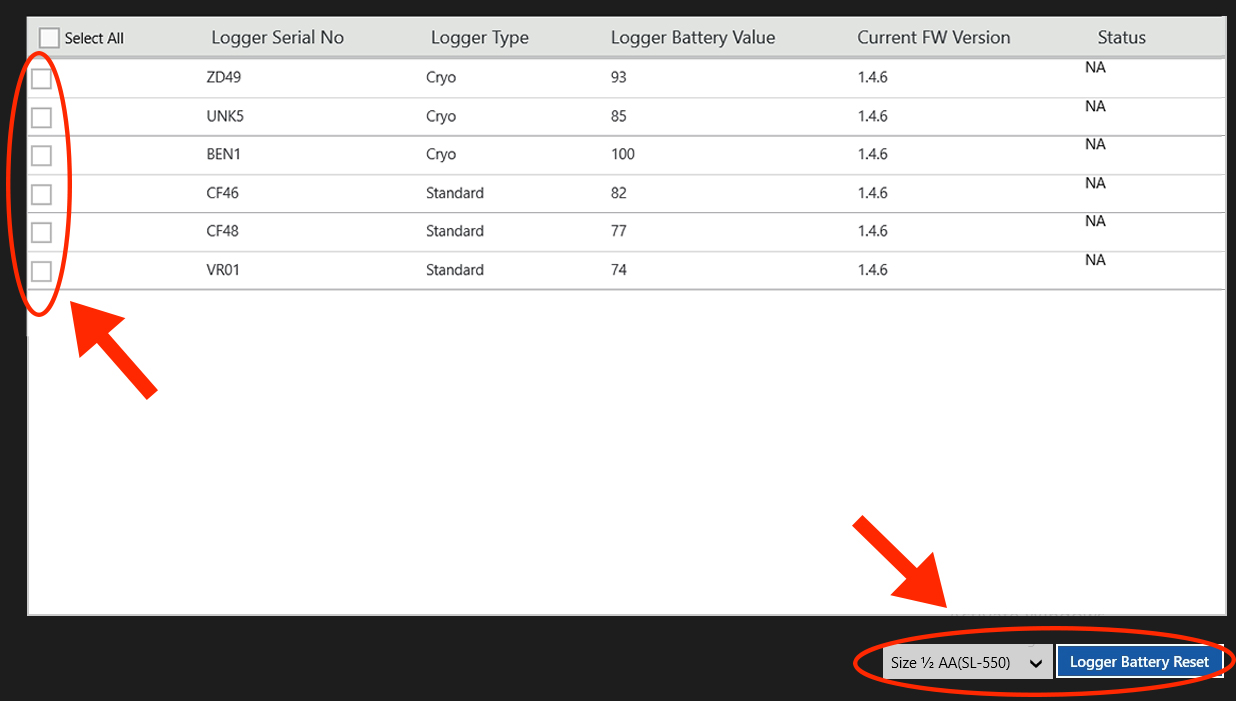Click battery value 100 in the table

tap(622, 155)
